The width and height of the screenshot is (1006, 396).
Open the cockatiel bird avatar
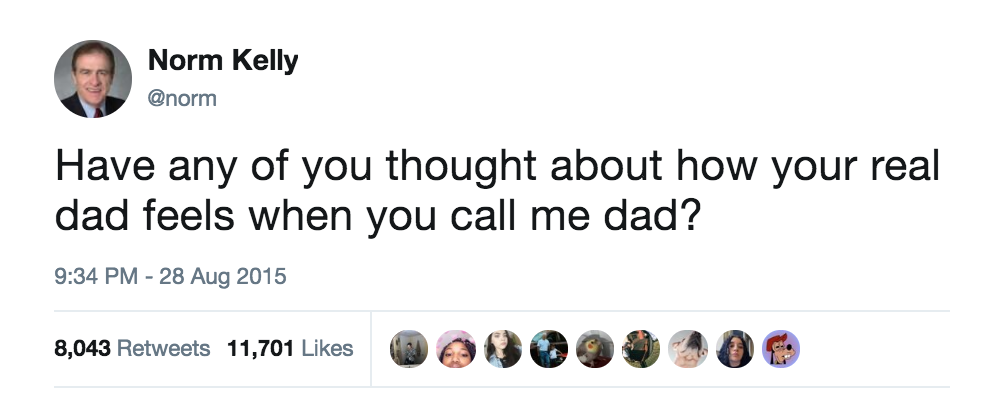[595, 349]
